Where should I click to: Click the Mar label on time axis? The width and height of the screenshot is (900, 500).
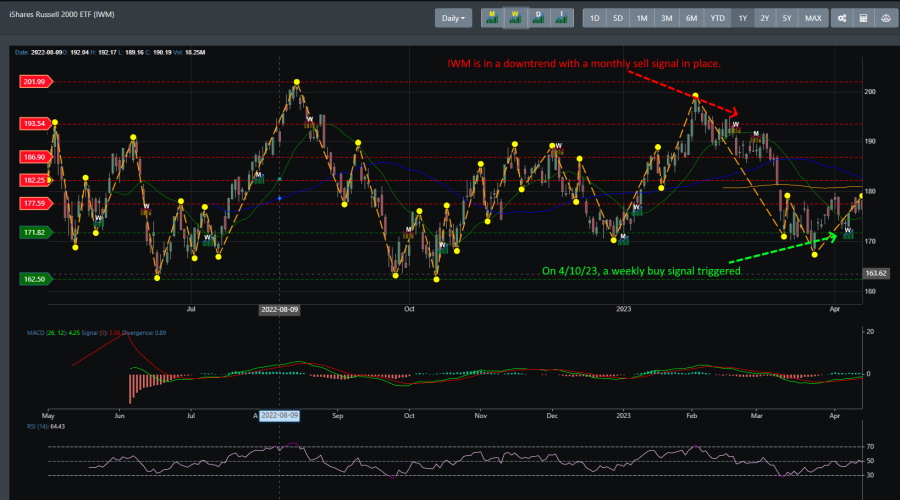pos(757,416)
